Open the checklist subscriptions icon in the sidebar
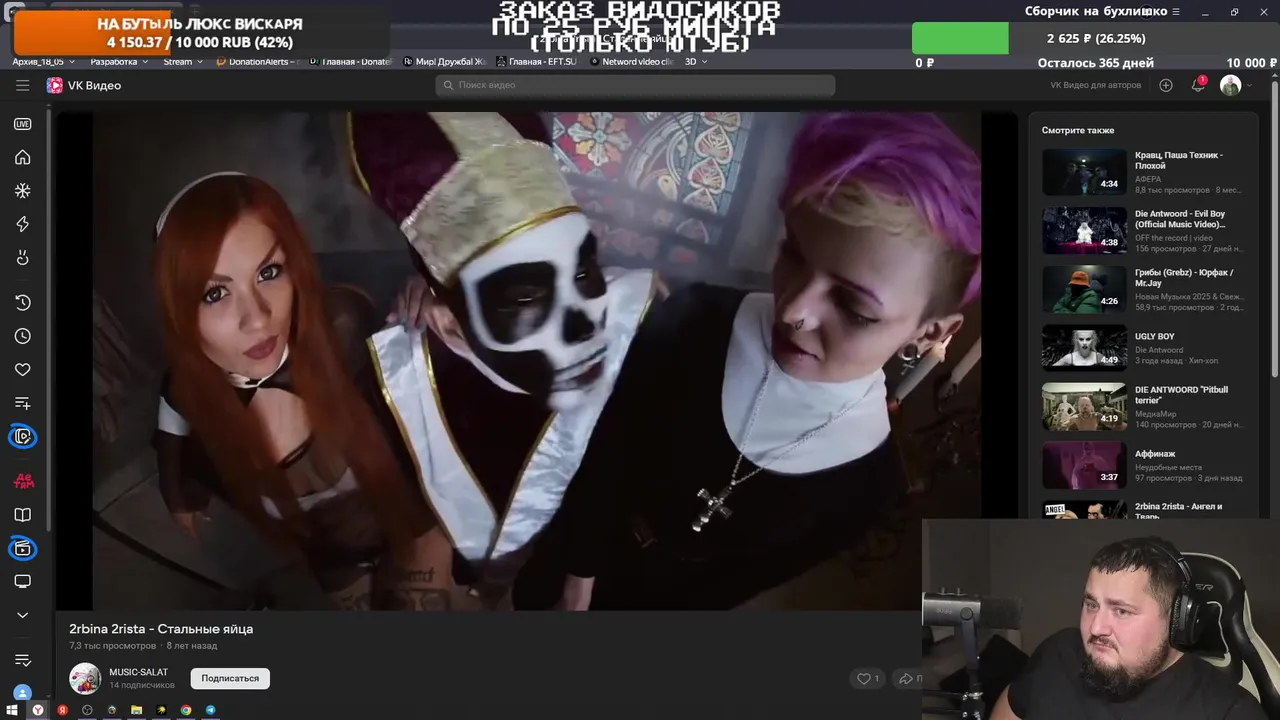The height and width of the screenshot is (720, 1280). pyautogui.click(x=22, y=660)
